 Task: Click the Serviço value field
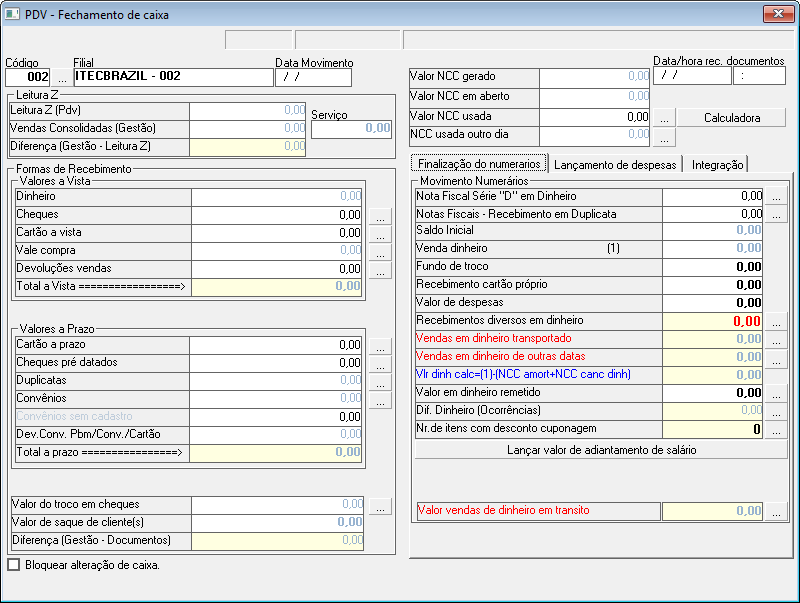pos(352,130)
